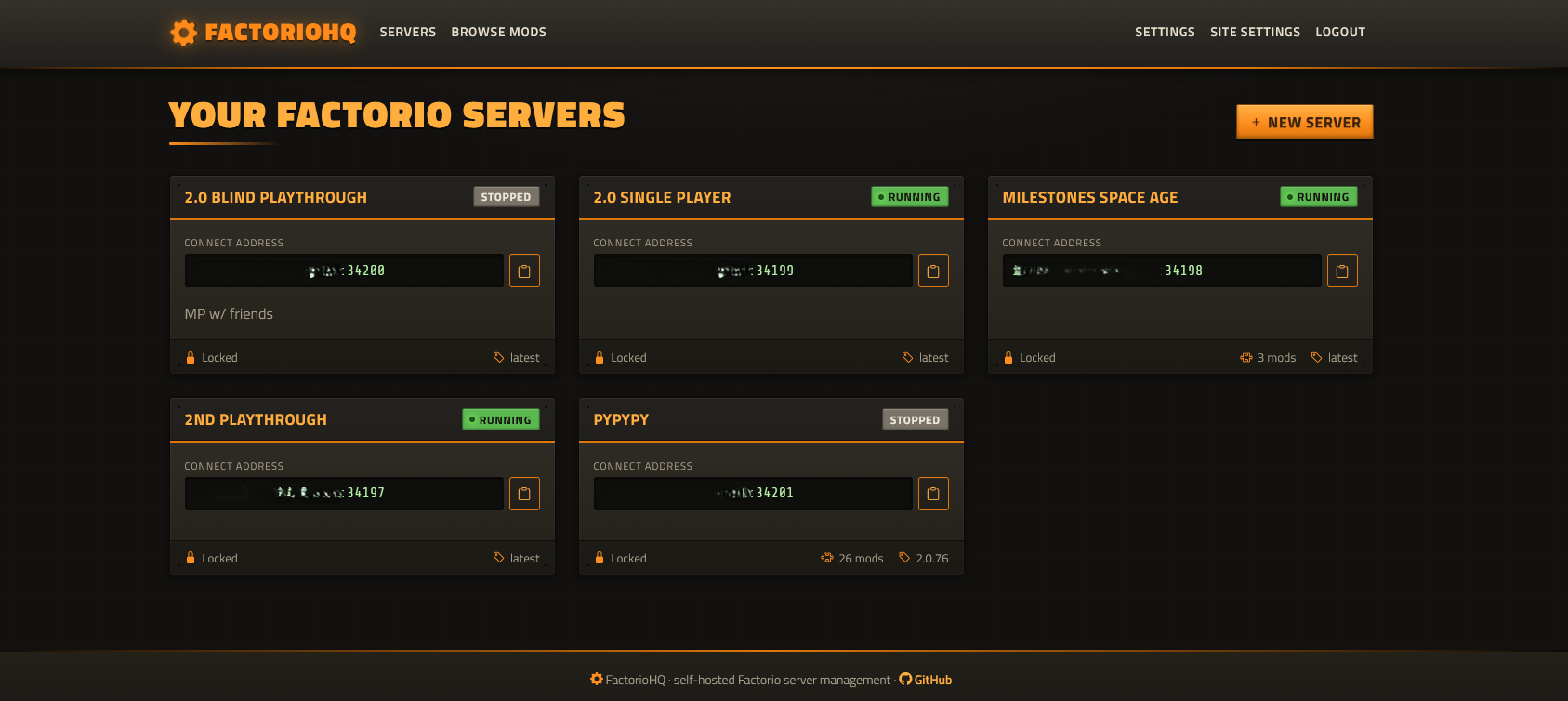Click 'Locked' text on 2.0 Blind Playthrough
The height and width of the screenshot is (701, 1568).
tap(219, 357)
